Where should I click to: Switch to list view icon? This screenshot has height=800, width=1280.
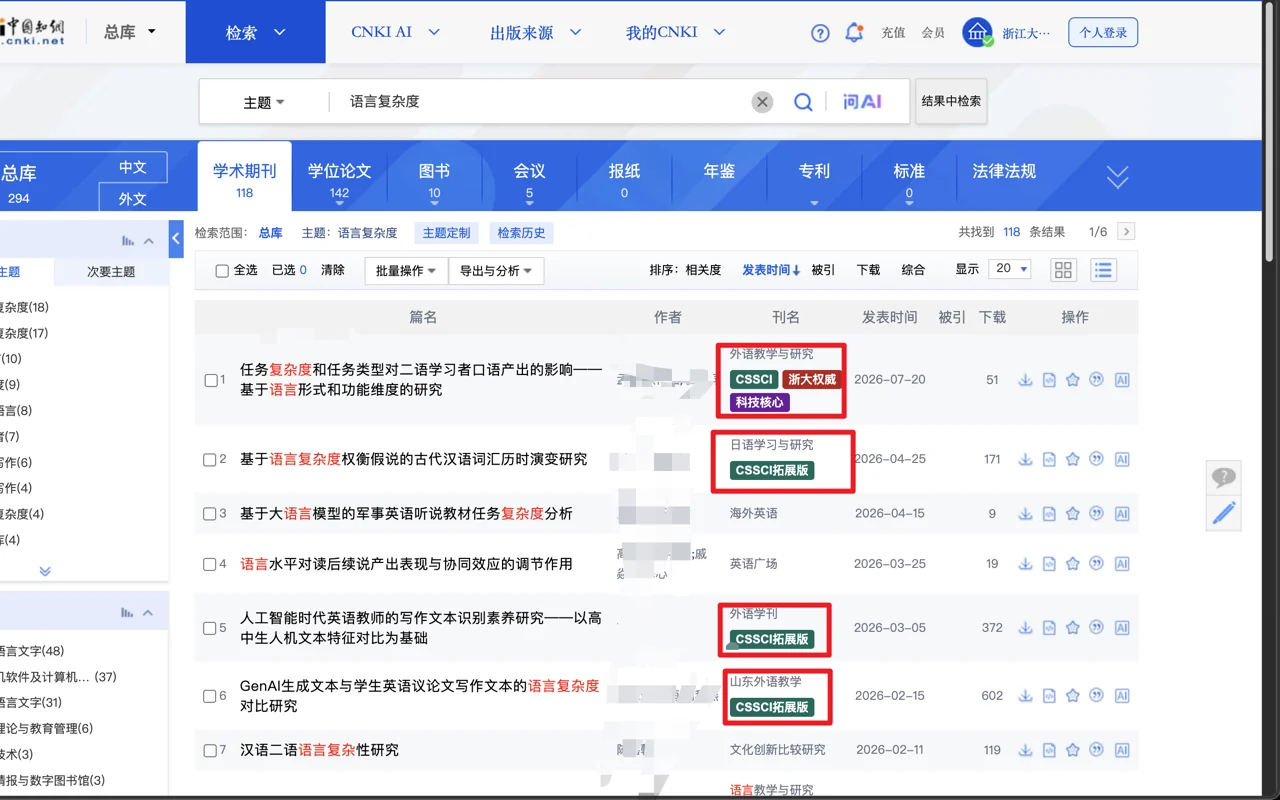click(x=1103, y=270)
